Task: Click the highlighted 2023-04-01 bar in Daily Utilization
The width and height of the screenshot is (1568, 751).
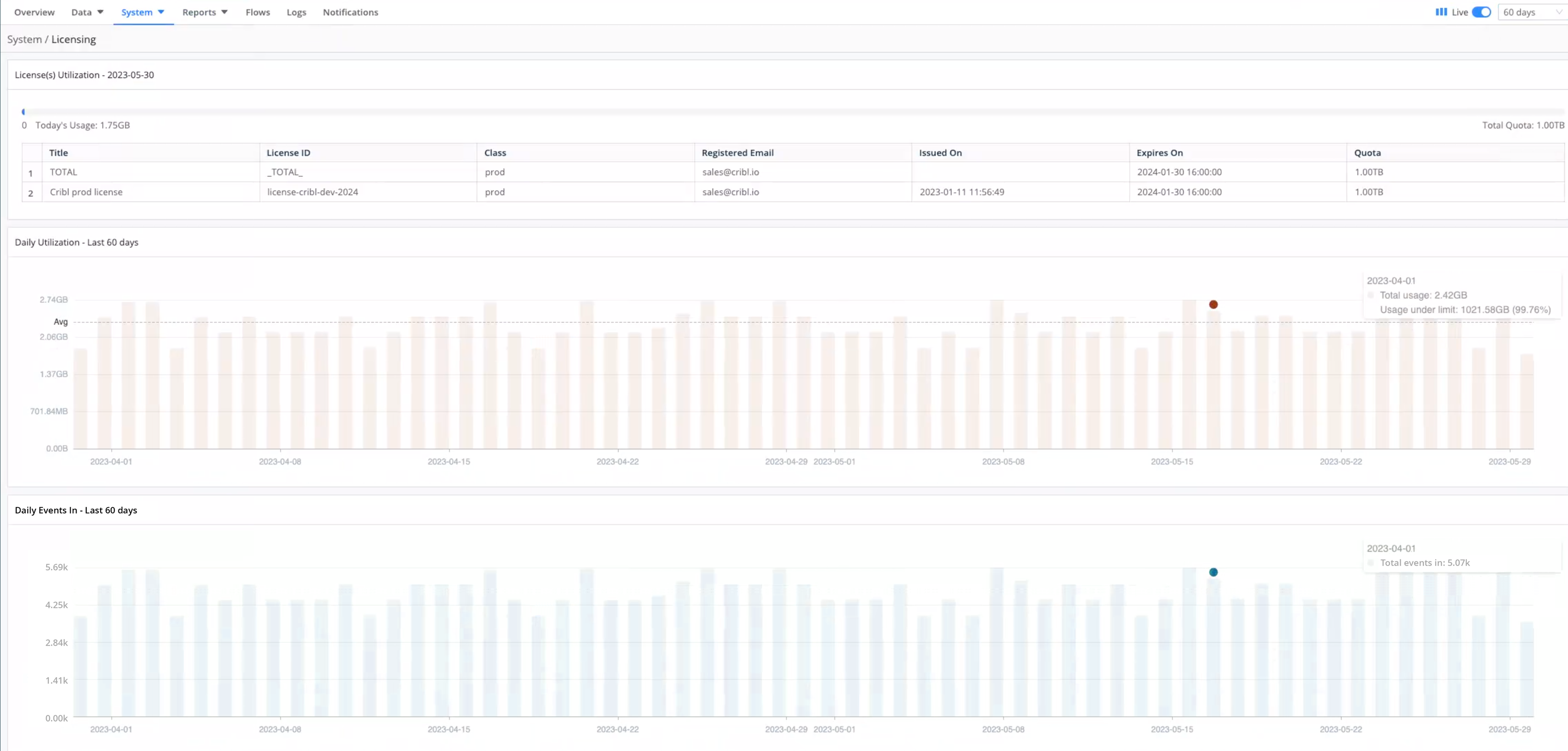Action: [x=1214, y=377]
